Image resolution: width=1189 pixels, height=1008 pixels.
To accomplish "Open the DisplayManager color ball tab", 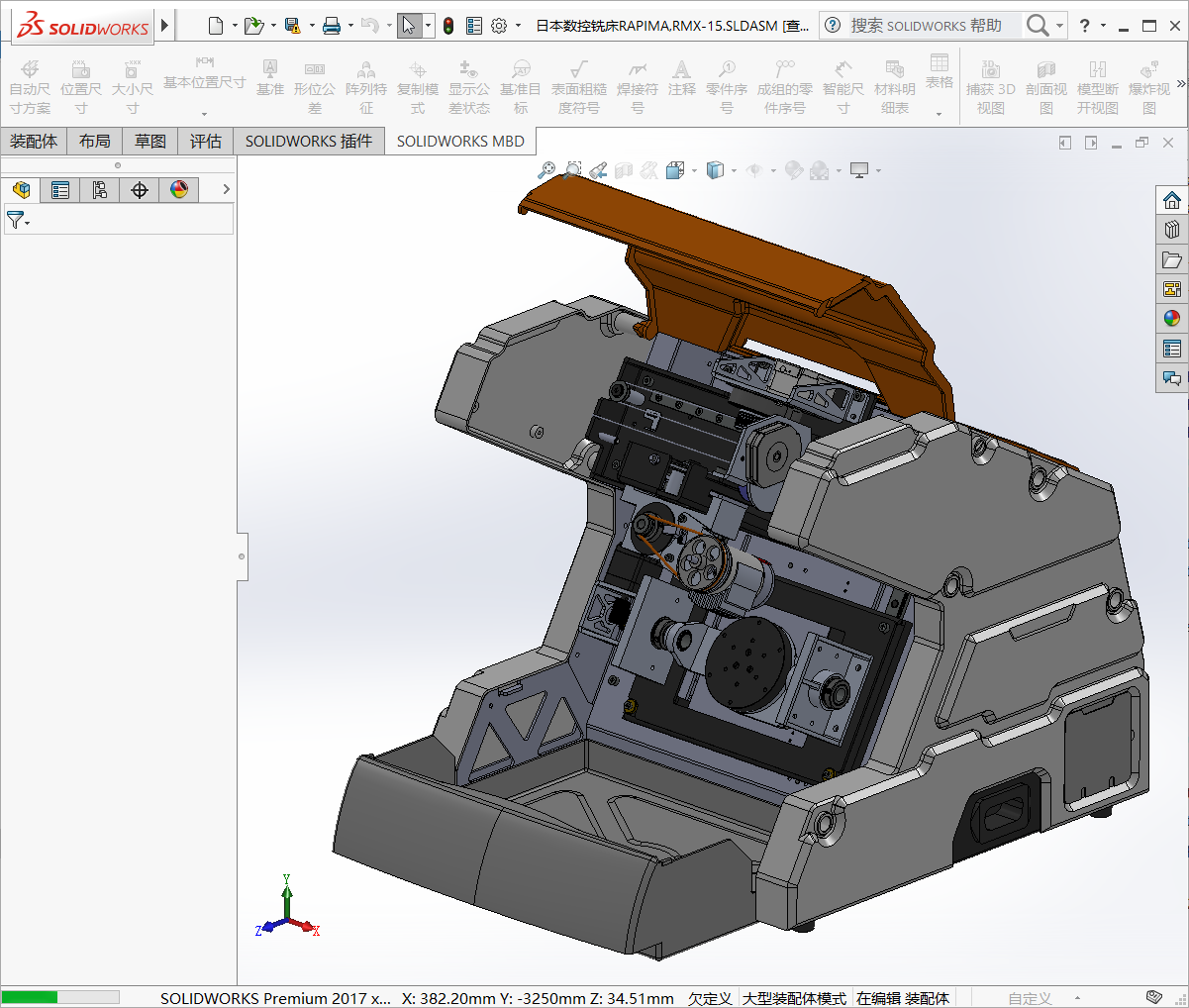I will point(179,189).
